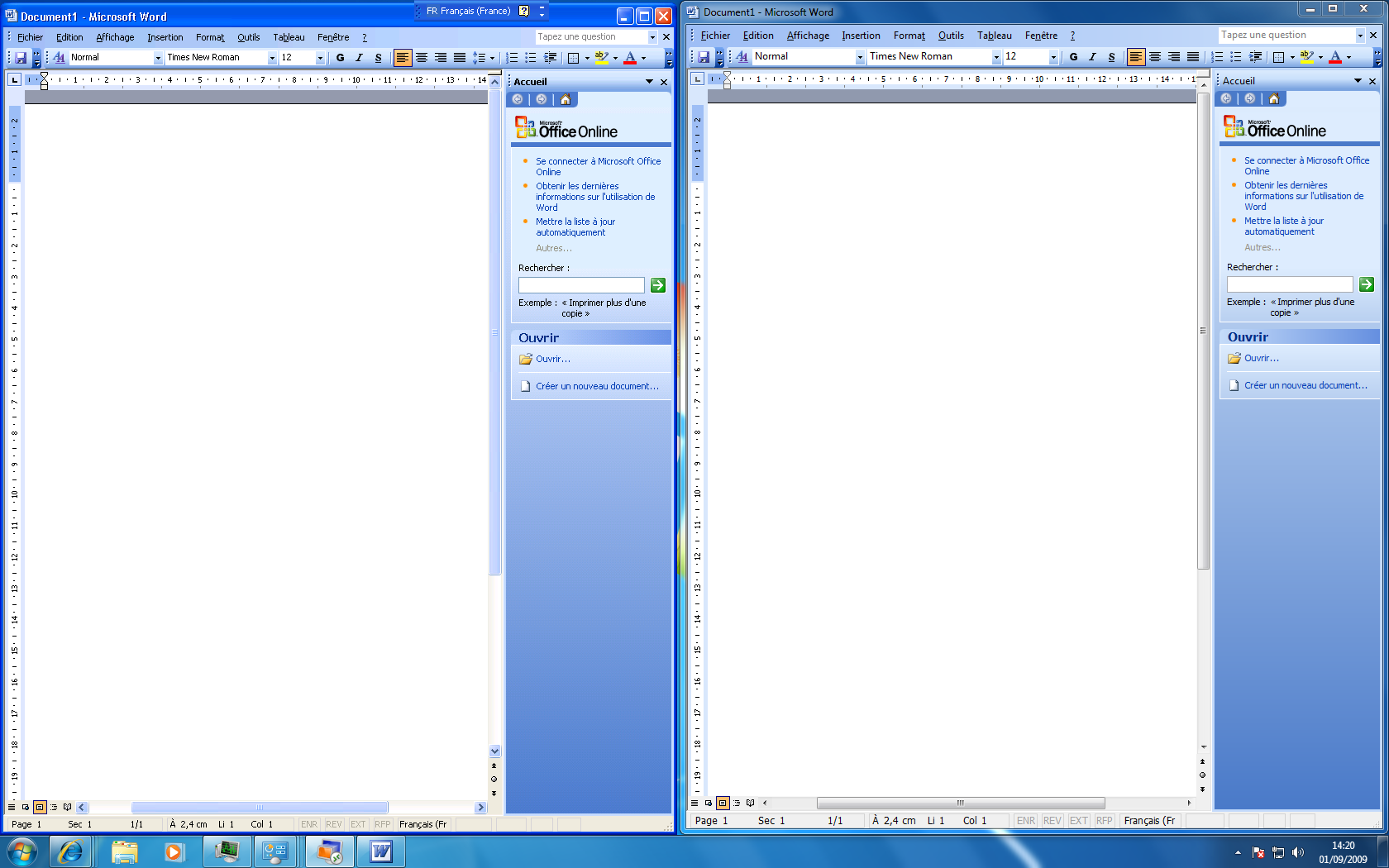
Task: Toggle align left in left Word window
Action: (x=403, y=58)
